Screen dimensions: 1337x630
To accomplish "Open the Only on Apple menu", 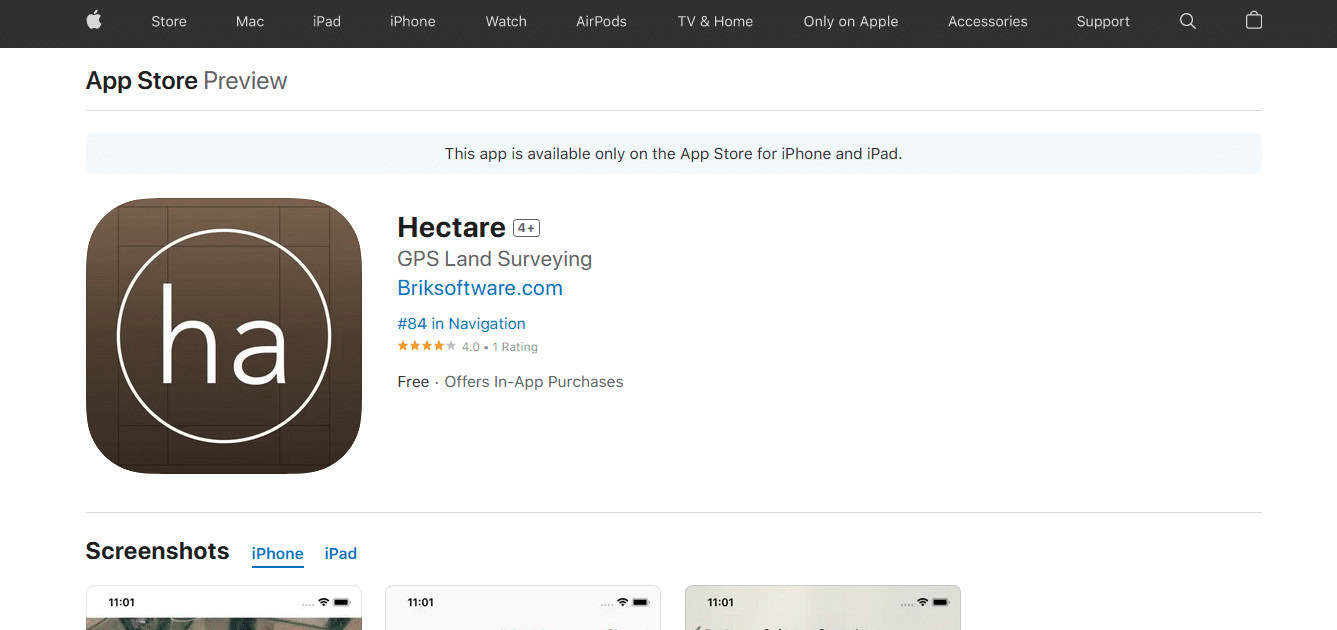I will pos(851,21).
